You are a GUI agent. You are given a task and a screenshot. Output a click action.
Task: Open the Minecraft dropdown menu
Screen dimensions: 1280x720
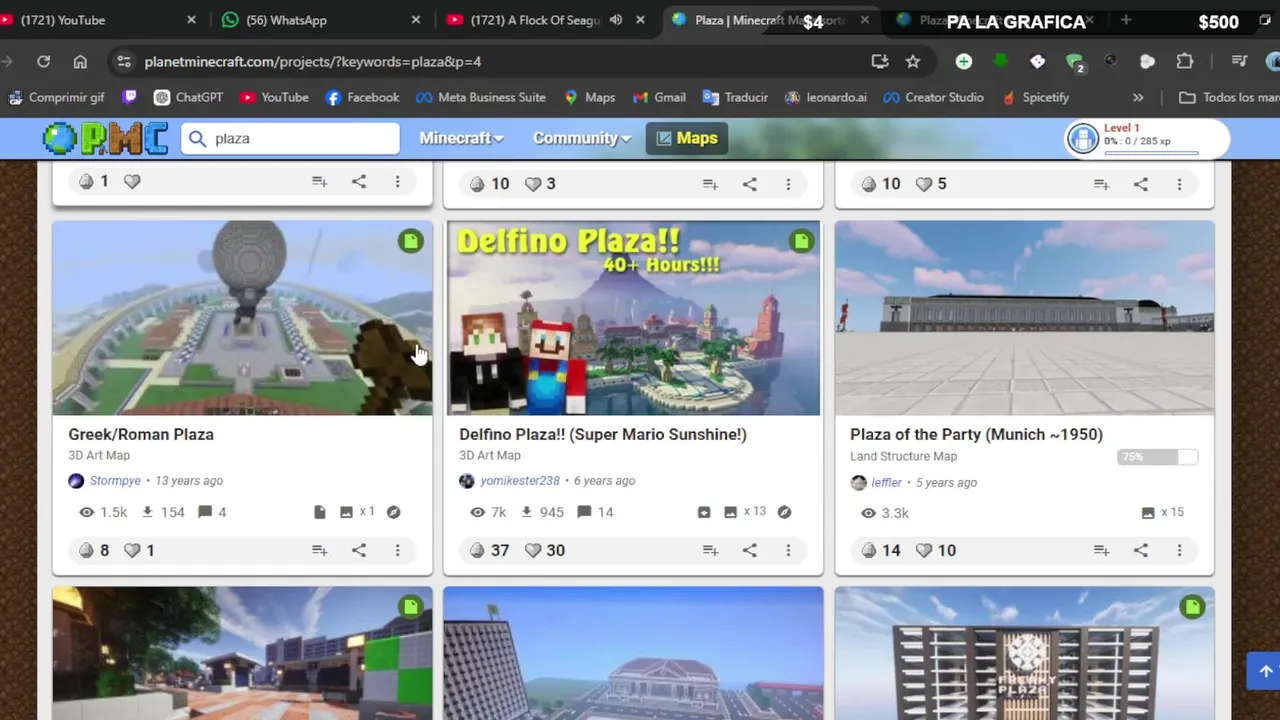coord(461,138)
